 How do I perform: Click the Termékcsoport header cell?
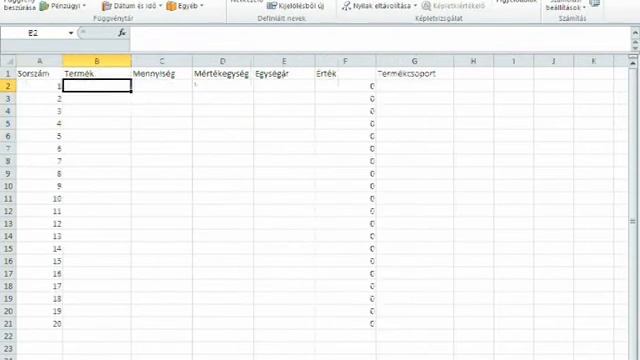[x=414, y=73]
